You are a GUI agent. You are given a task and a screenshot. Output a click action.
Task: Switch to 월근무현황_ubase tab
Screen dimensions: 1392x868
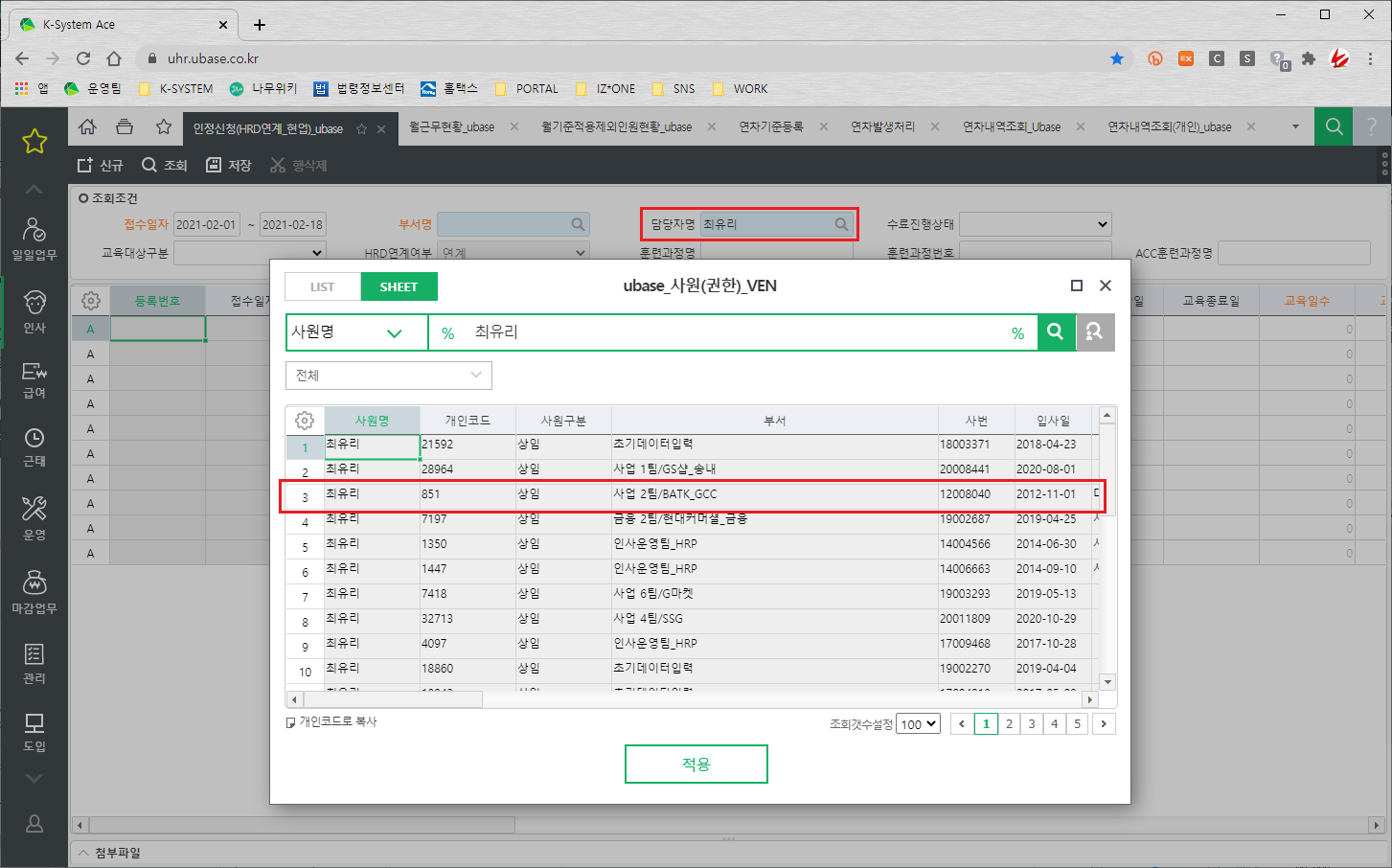click(x=452, y=126)
